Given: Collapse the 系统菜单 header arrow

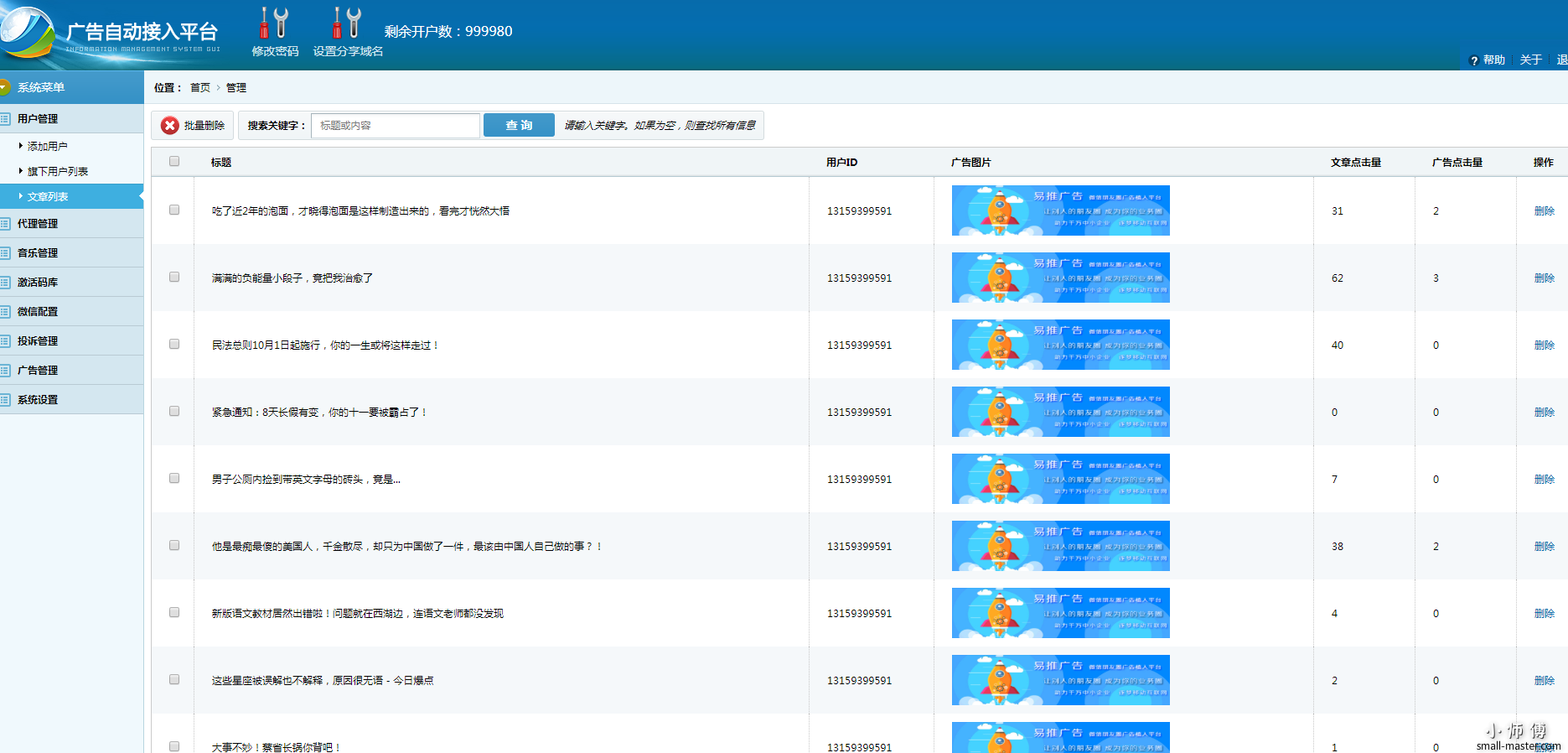Looking at the screenshot, I should (x=4, y=87).
